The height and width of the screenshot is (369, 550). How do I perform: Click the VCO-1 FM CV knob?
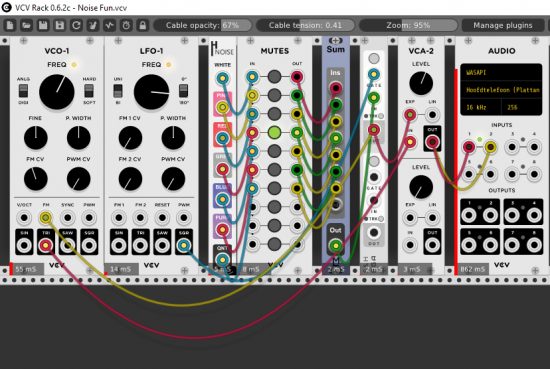[35, 179]
